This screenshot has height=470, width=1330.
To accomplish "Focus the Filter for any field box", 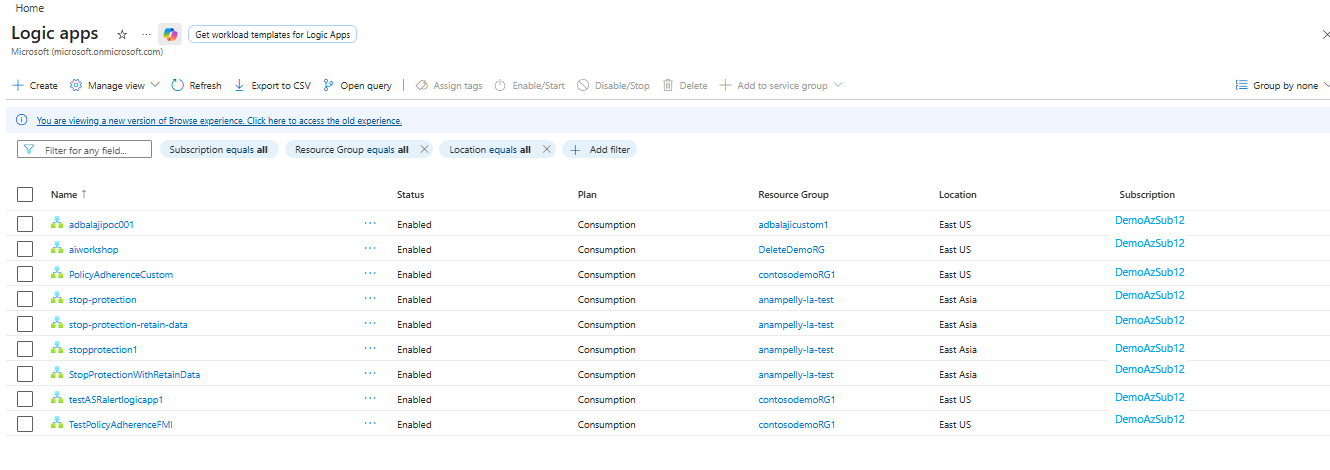I will point(85,149).
